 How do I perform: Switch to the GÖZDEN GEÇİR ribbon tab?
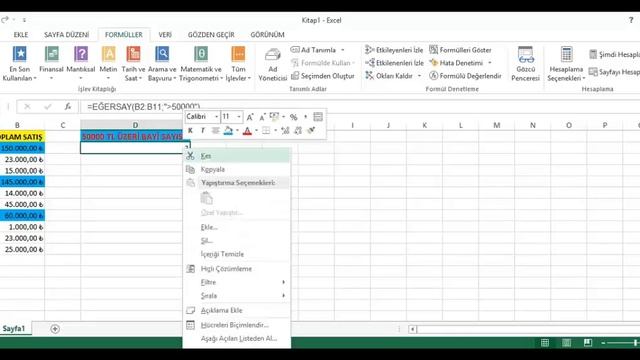(211, 35)
